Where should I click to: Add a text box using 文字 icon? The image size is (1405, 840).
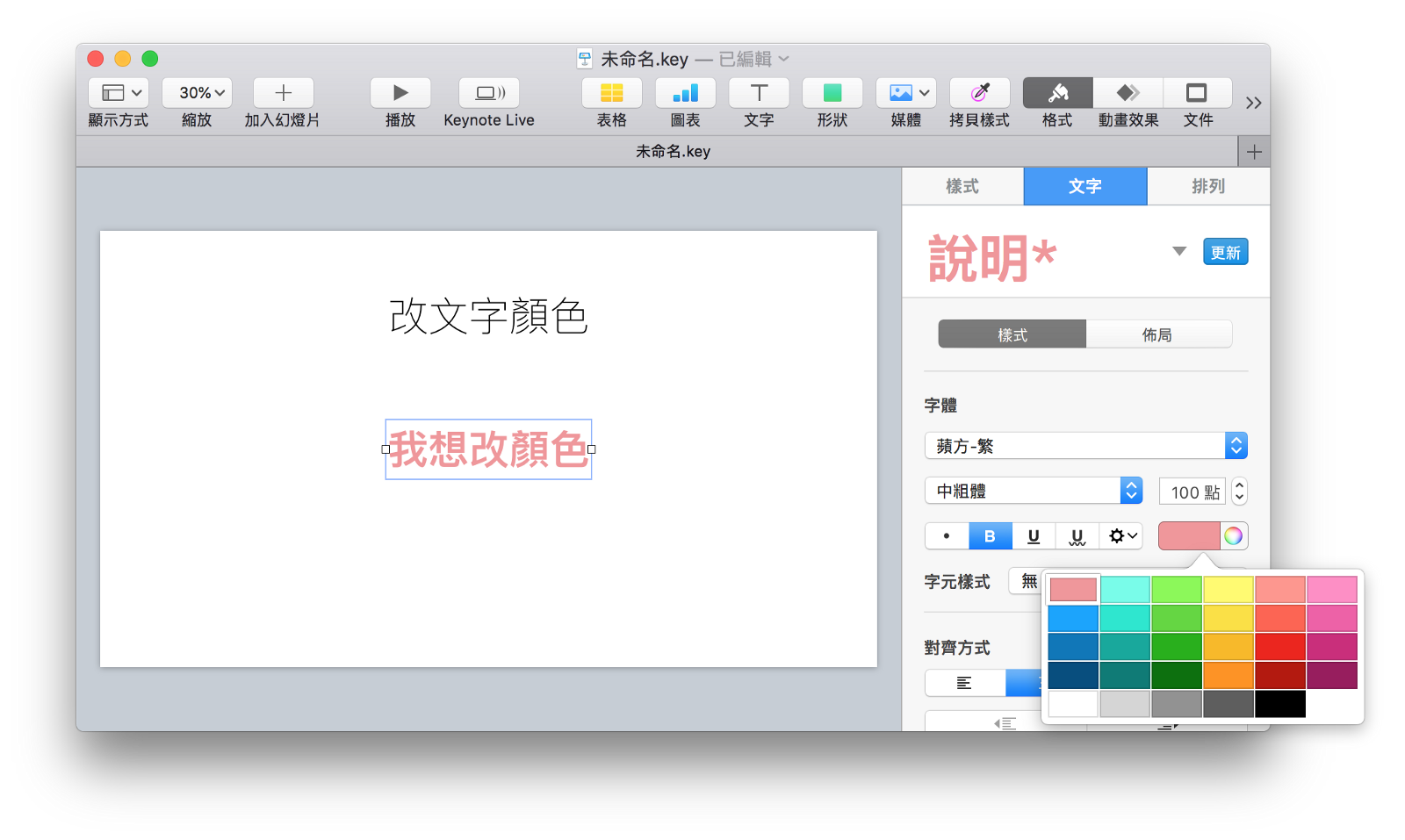point(758,93)
